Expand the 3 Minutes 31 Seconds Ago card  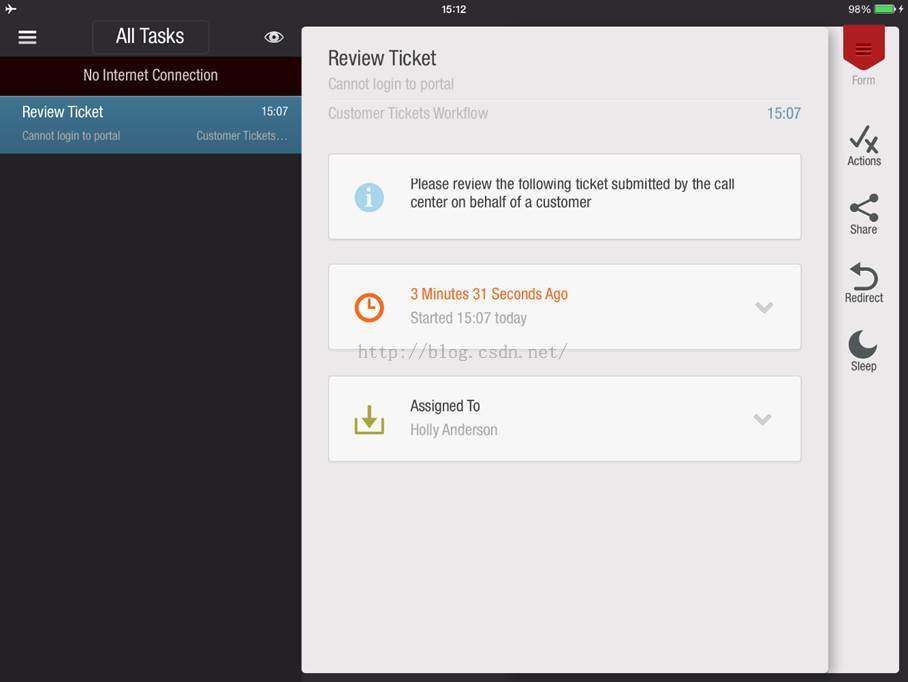point(764,307)
